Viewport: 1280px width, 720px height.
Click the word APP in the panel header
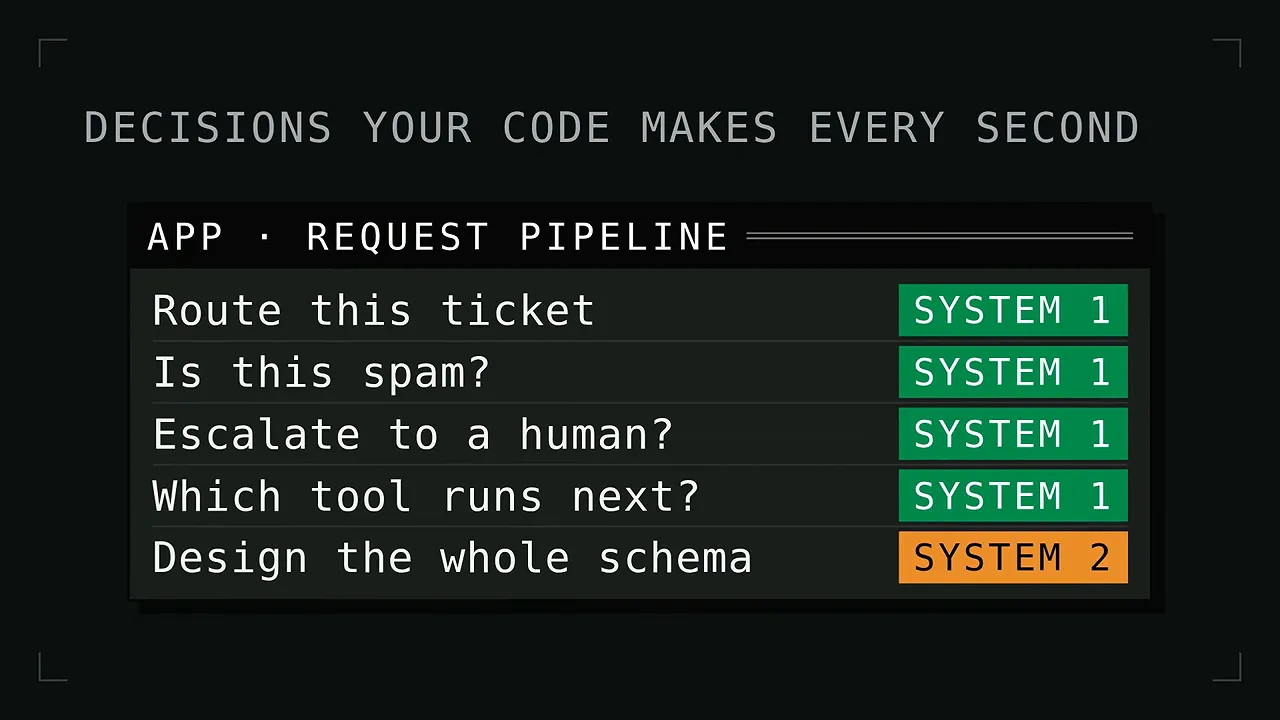pos(186,237)
